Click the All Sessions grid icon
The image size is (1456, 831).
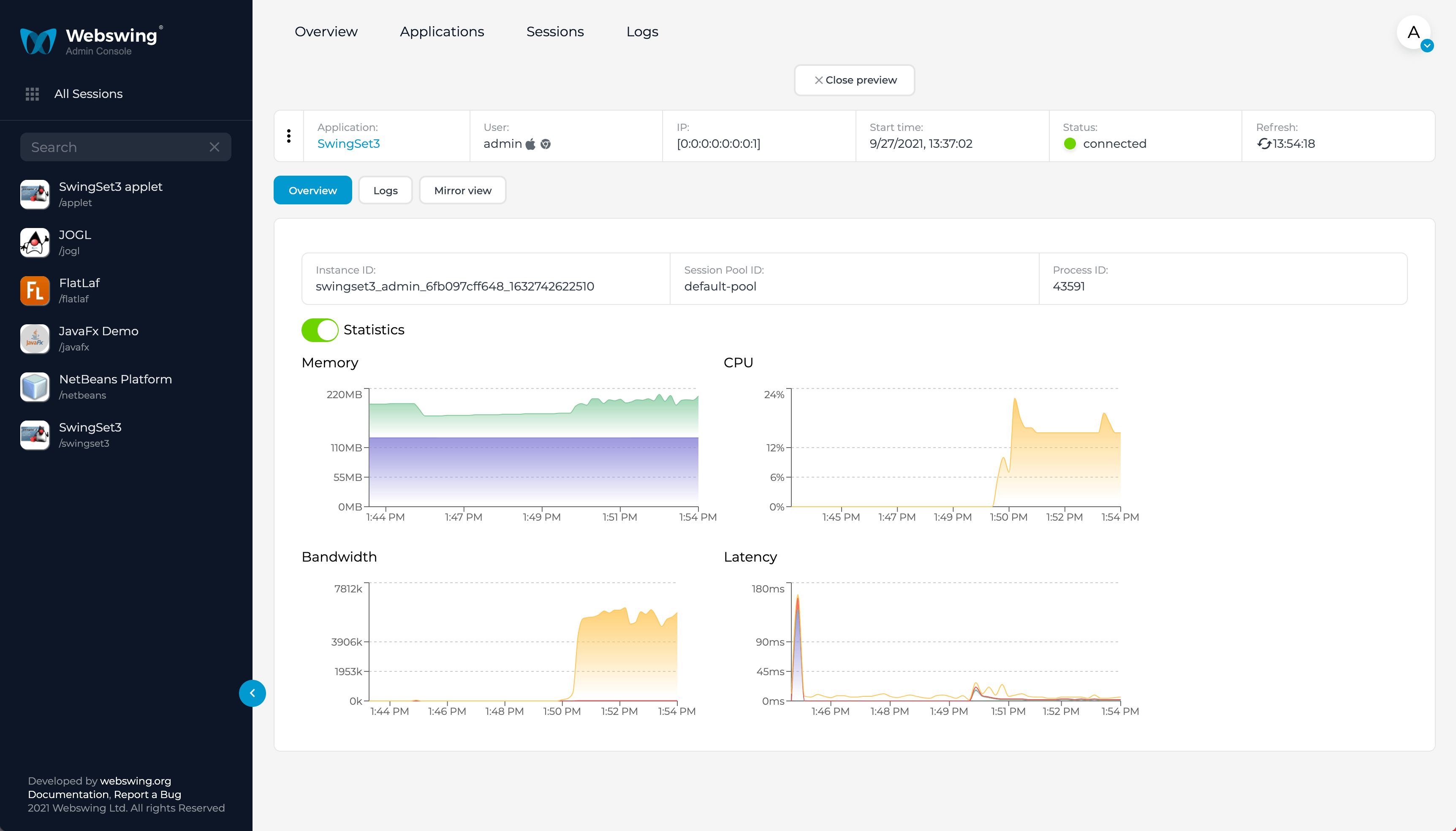point(33,94)
